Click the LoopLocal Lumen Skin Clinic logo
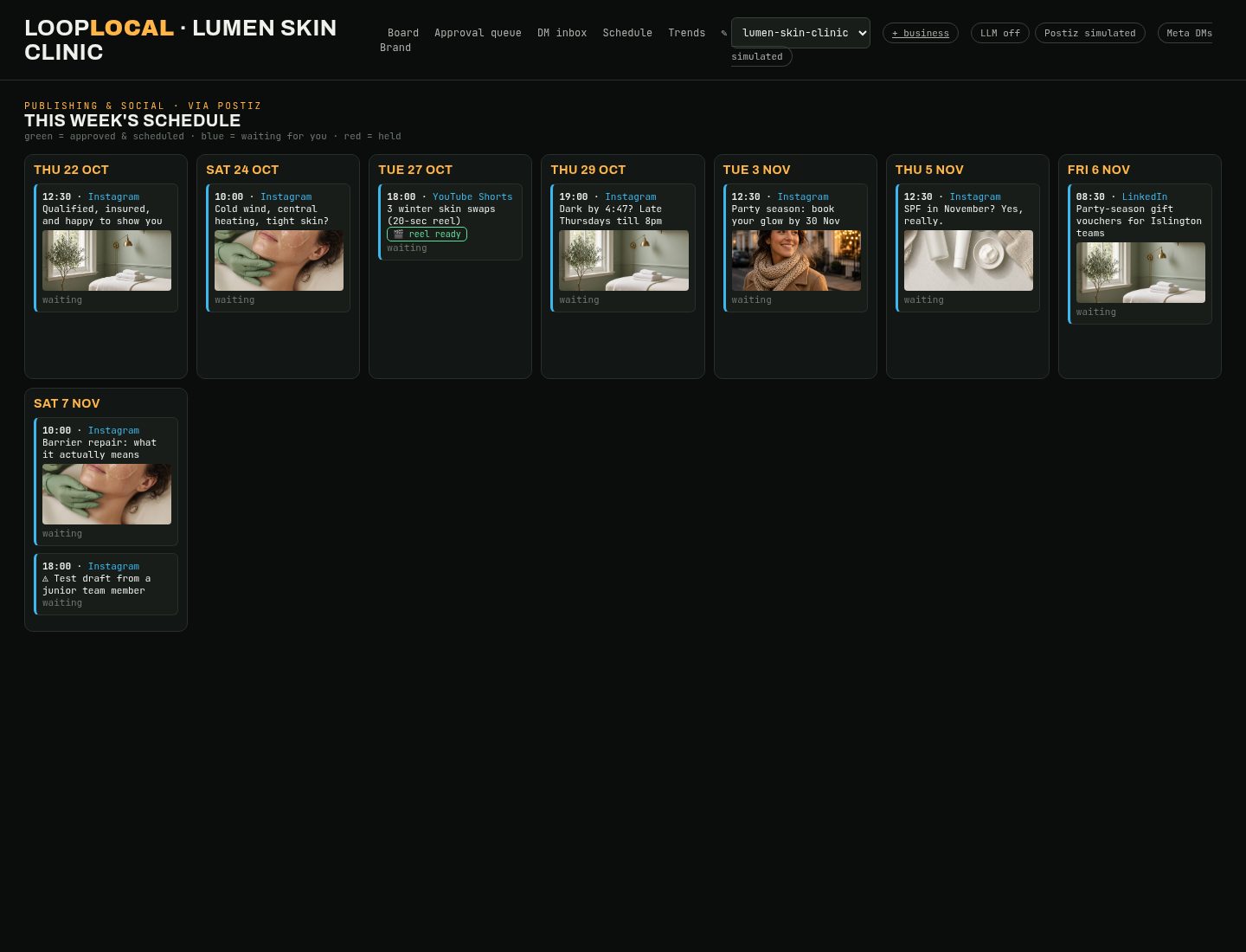 (181, 40)
